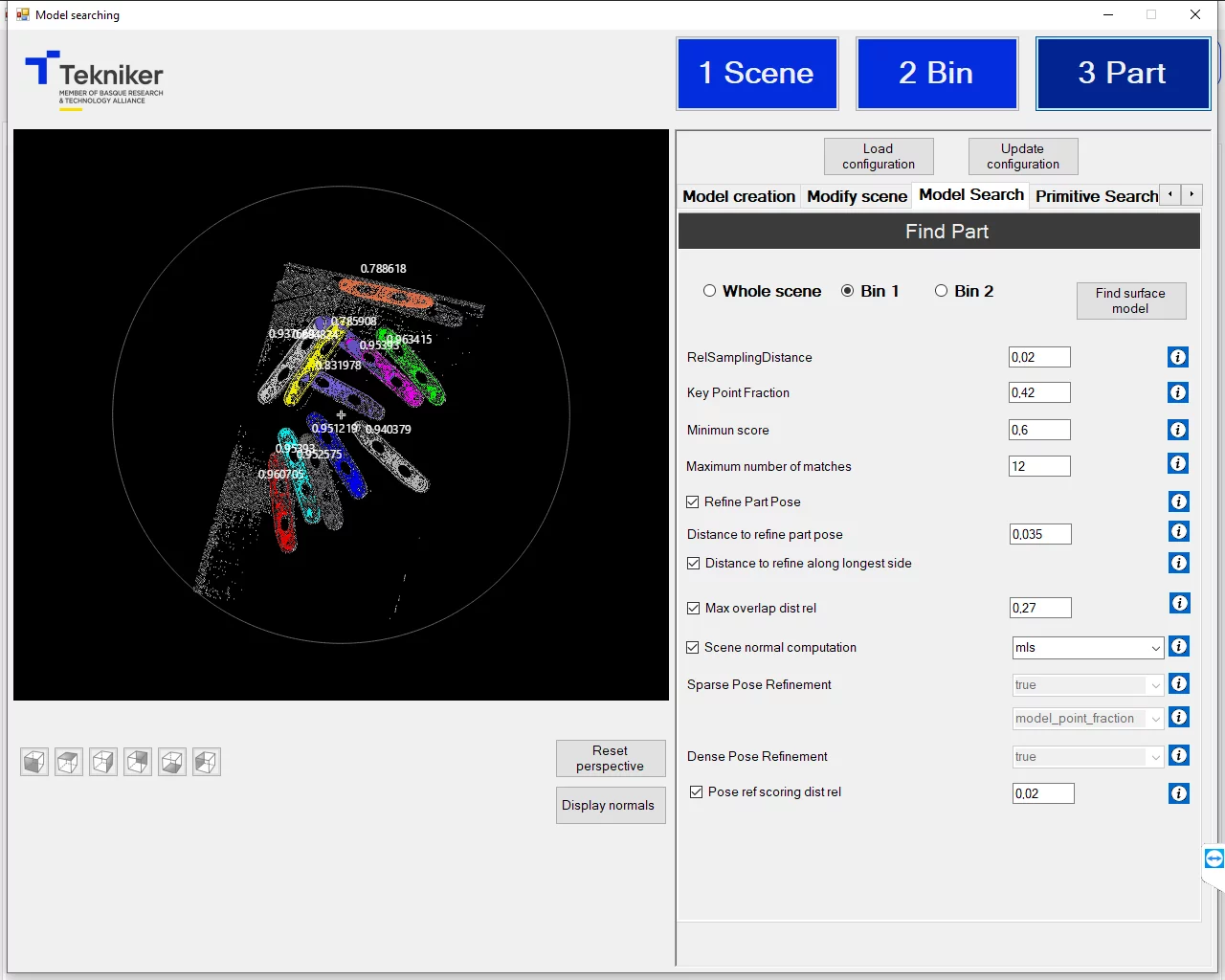The width and height of the screenshot is (1225, 980).
Task: Open info icon for RelSamplingDistance
Action: point(1178,357)
